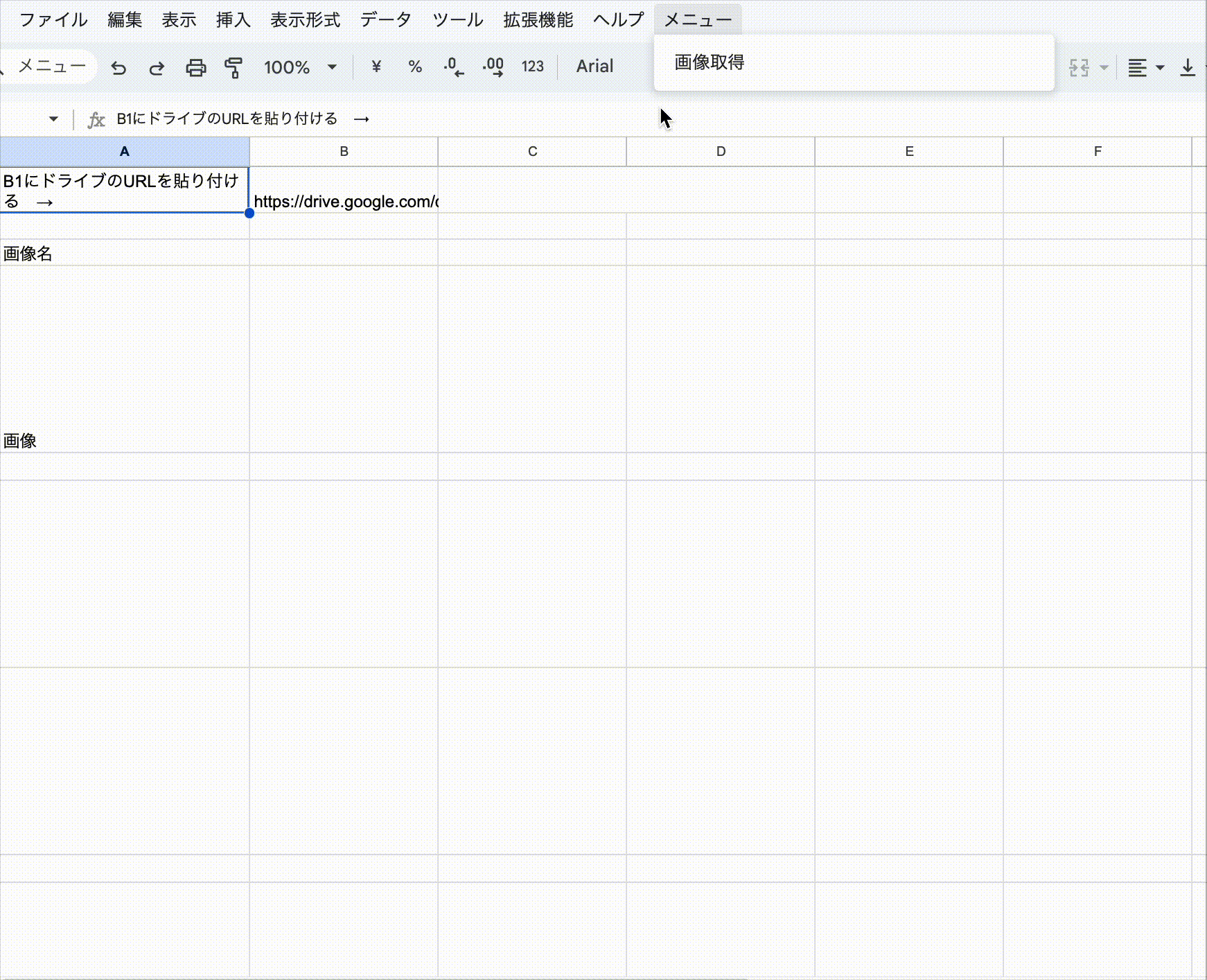
Task: Click the undo icon in the toolbar
Action: point(118,67)
